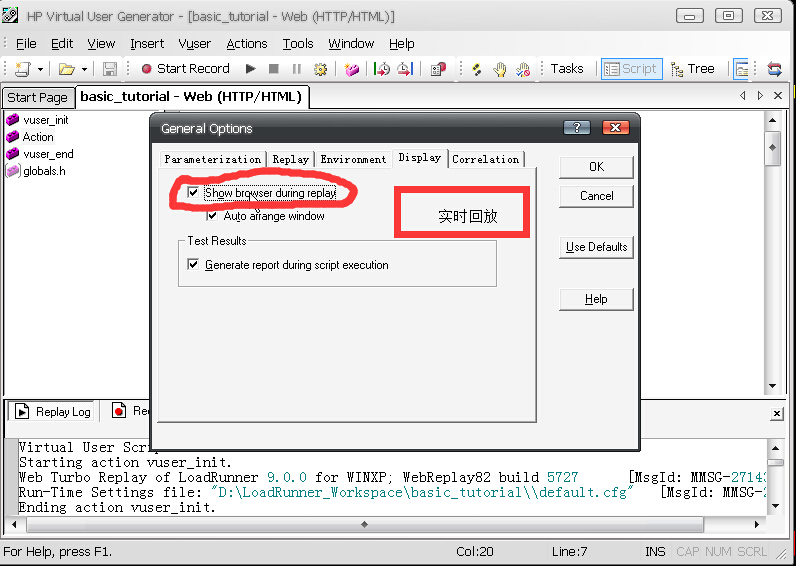This screenshot has width=797, height=566.
Task: Click editor vertical scrollbar down arrow
Action: [773, 386]
